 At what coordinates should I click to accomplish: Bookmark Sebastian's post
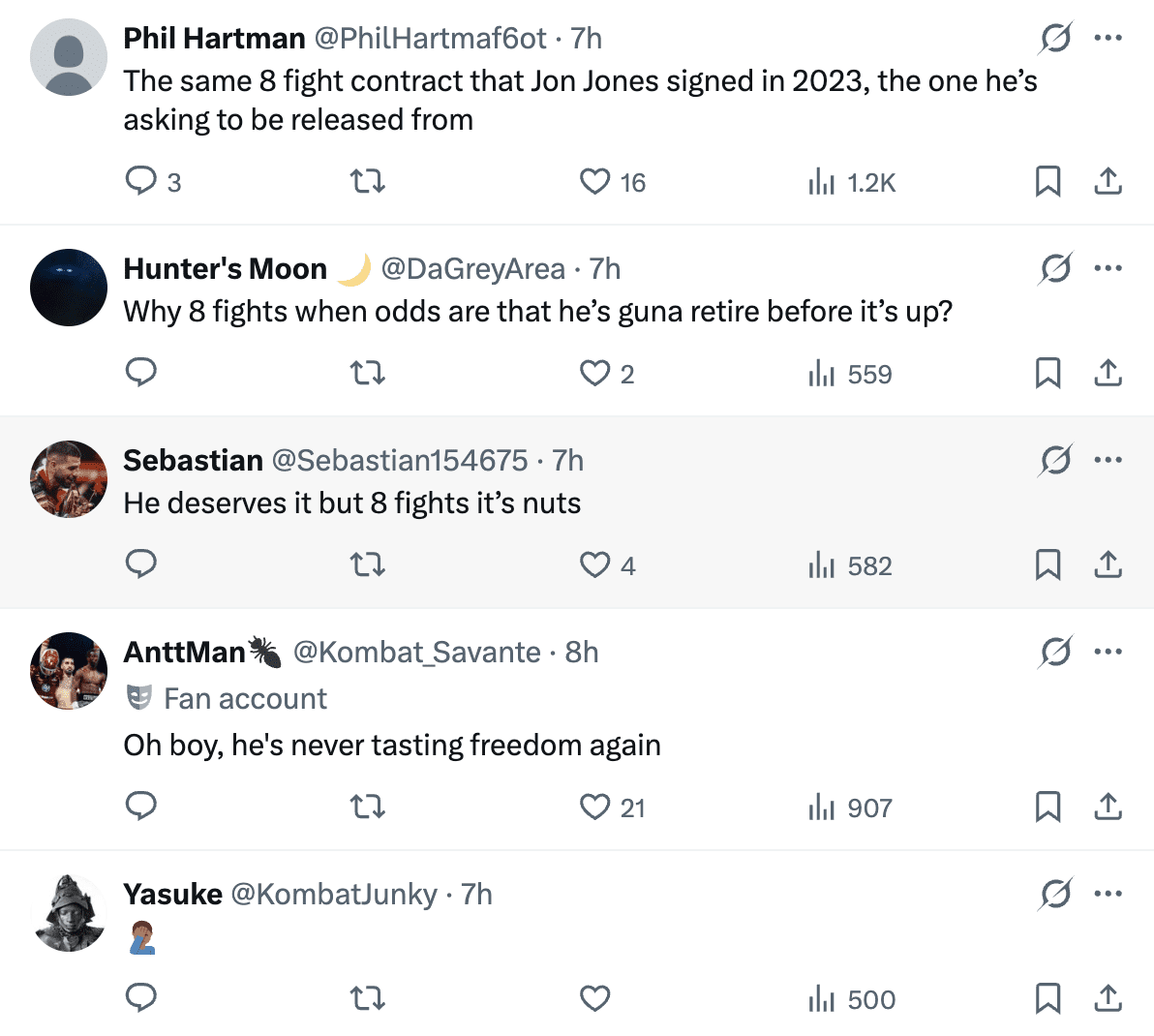tap(1048, 564)
